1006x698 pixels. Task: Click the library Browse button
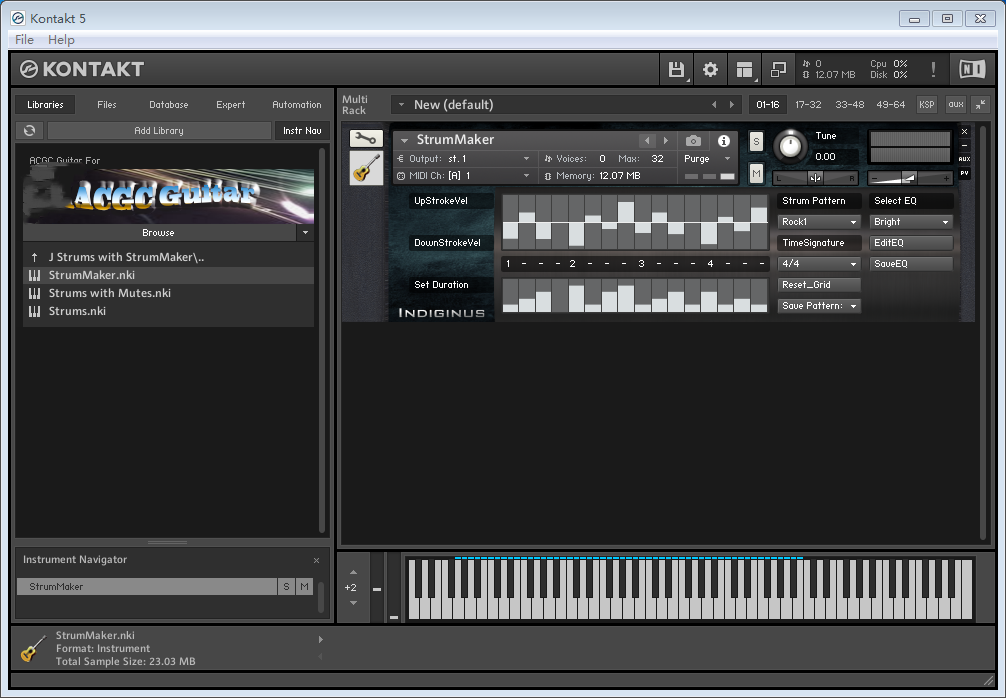tap(158, 233)
